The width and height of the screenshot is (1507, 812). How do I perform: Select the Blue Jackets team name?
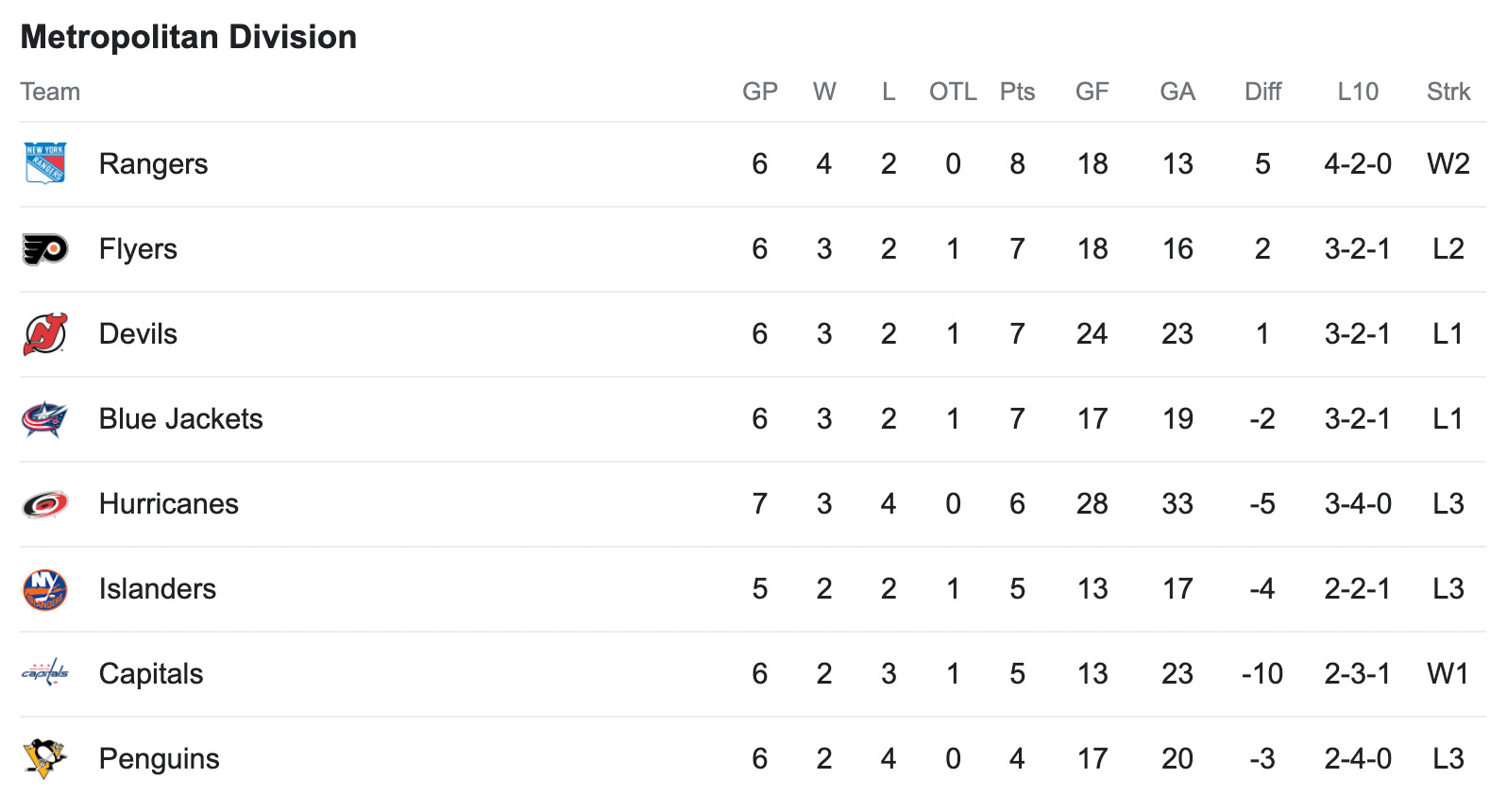click(180, 419)
